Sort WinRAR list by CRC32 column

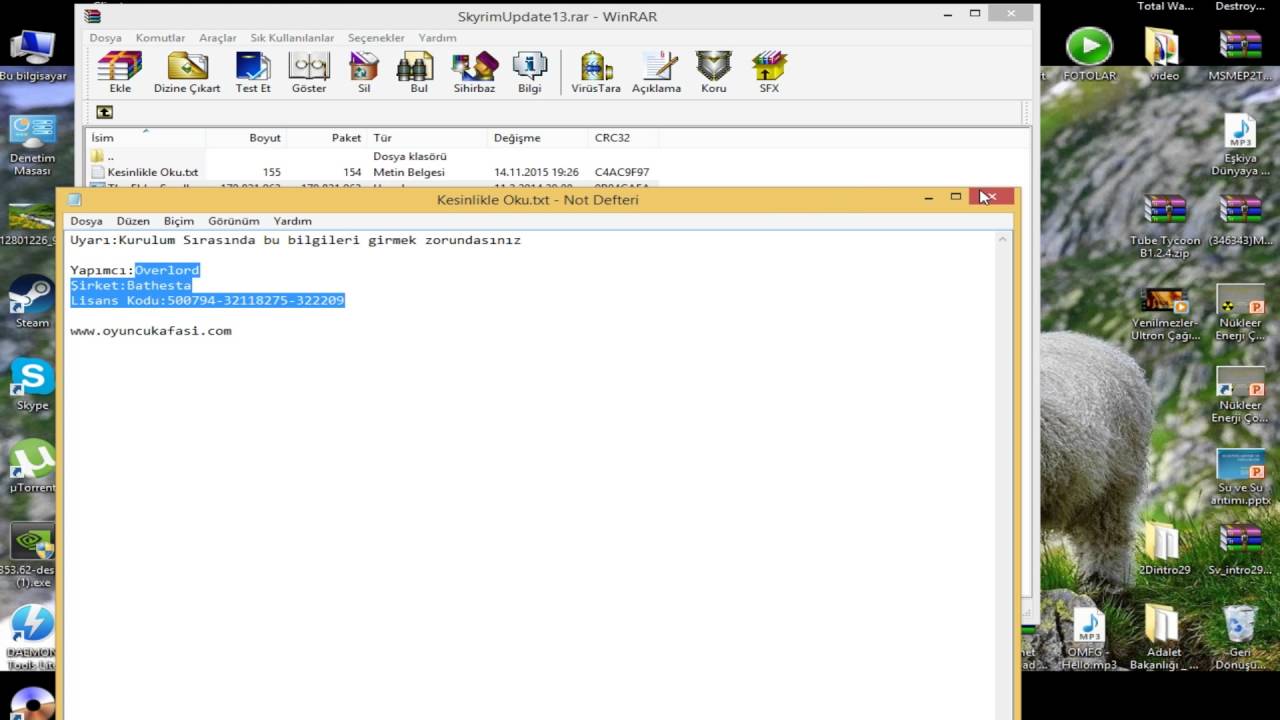tap(623, 138)
